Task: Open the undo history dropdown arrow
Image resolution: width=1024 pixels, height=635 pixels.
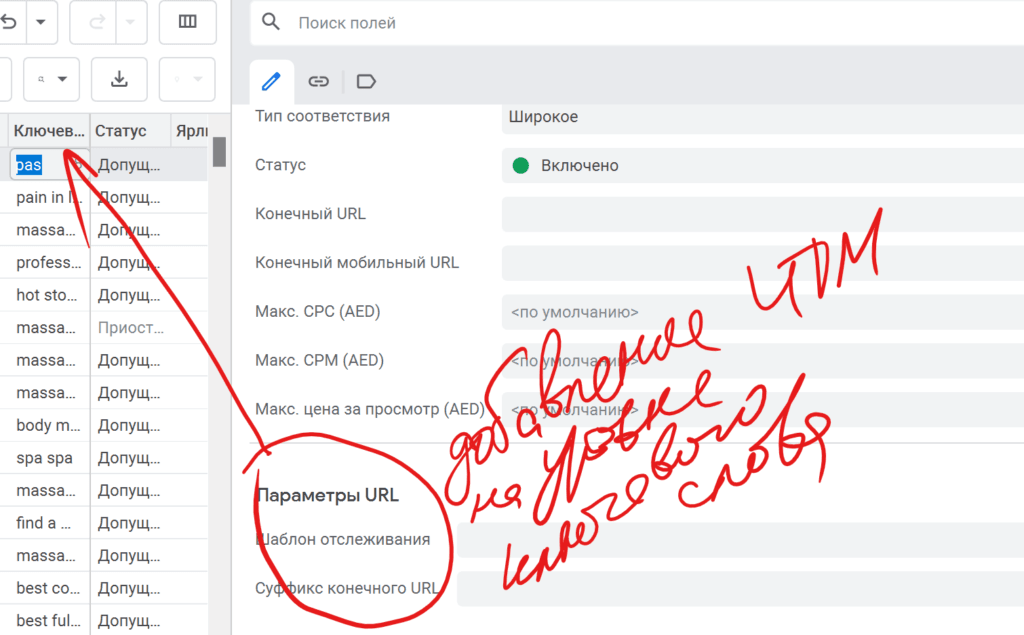Action: [x=41, y=22]
